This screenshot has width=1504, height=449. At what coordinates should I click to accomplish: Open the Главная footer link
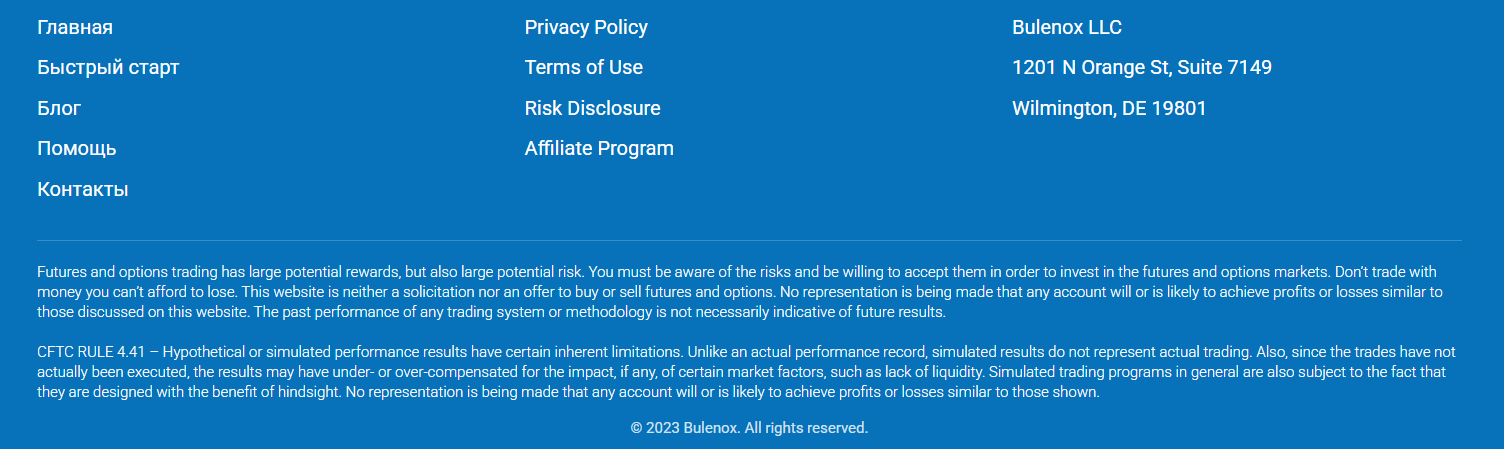click(x=75, y=27)
